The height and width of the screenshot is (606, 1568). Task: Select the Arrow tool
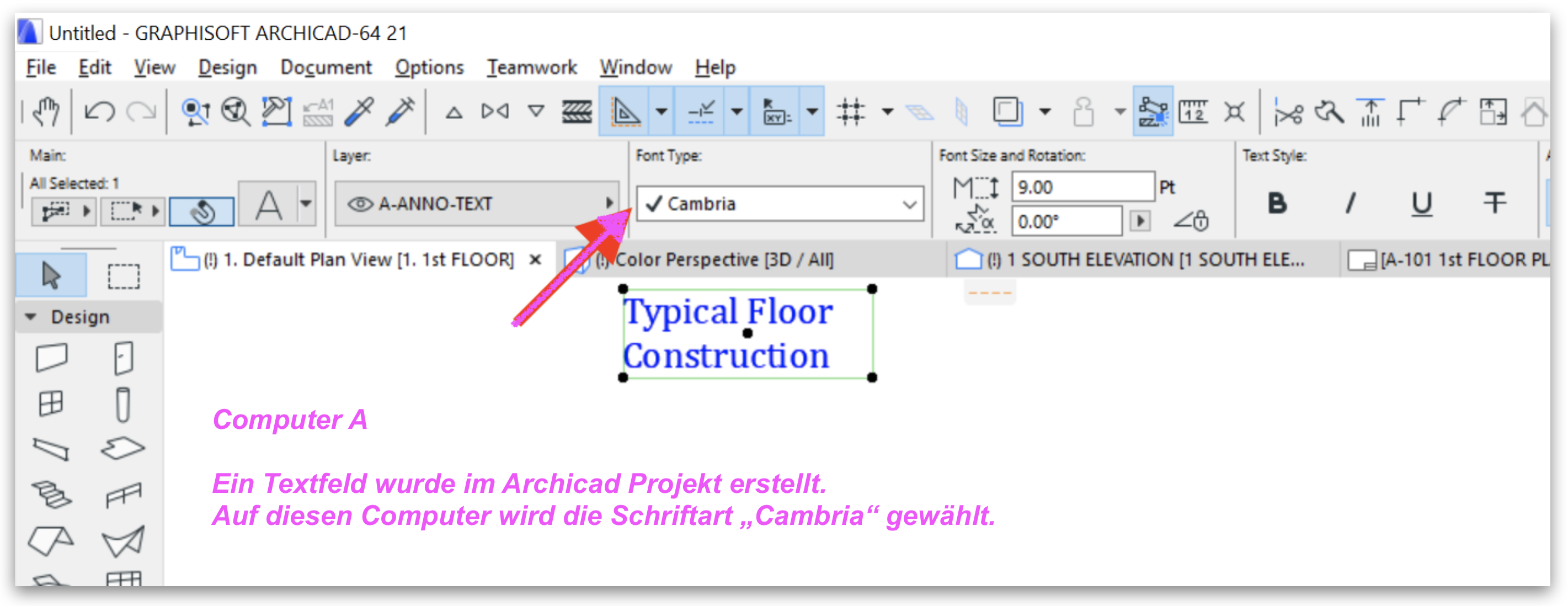(x=51, y=276)
